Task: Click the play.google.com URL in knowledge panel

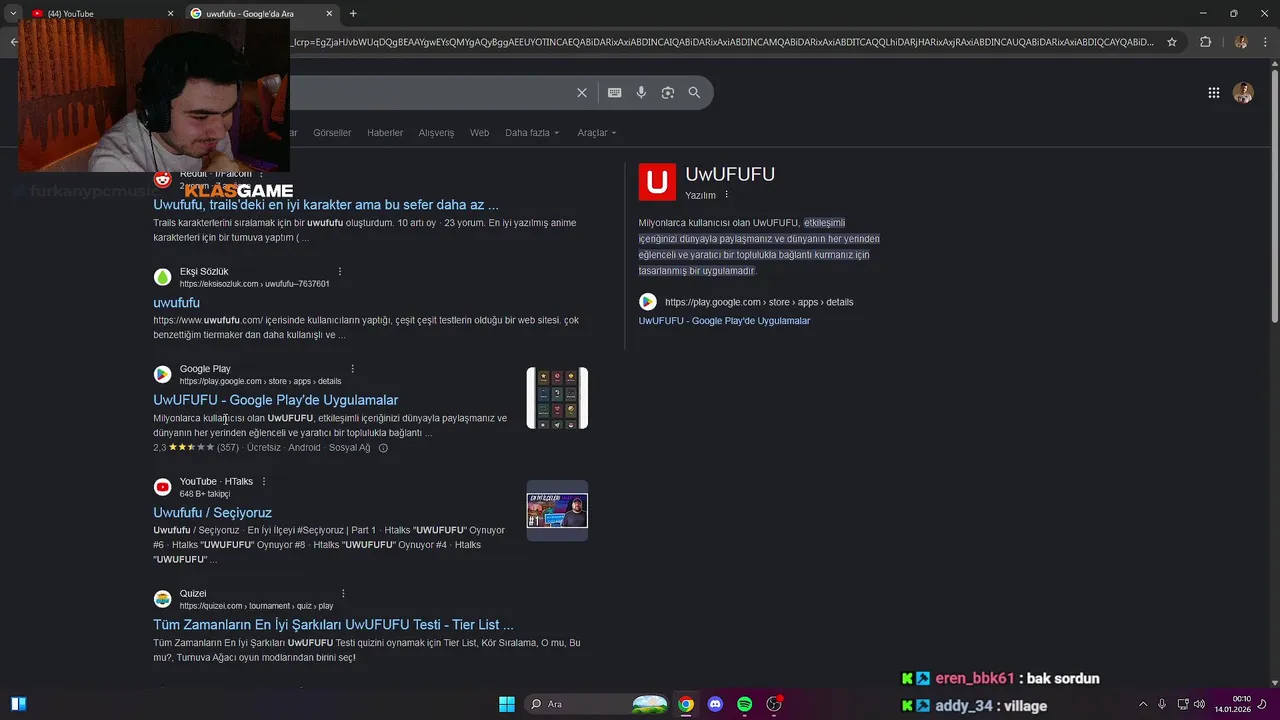Action: (759, 302)
